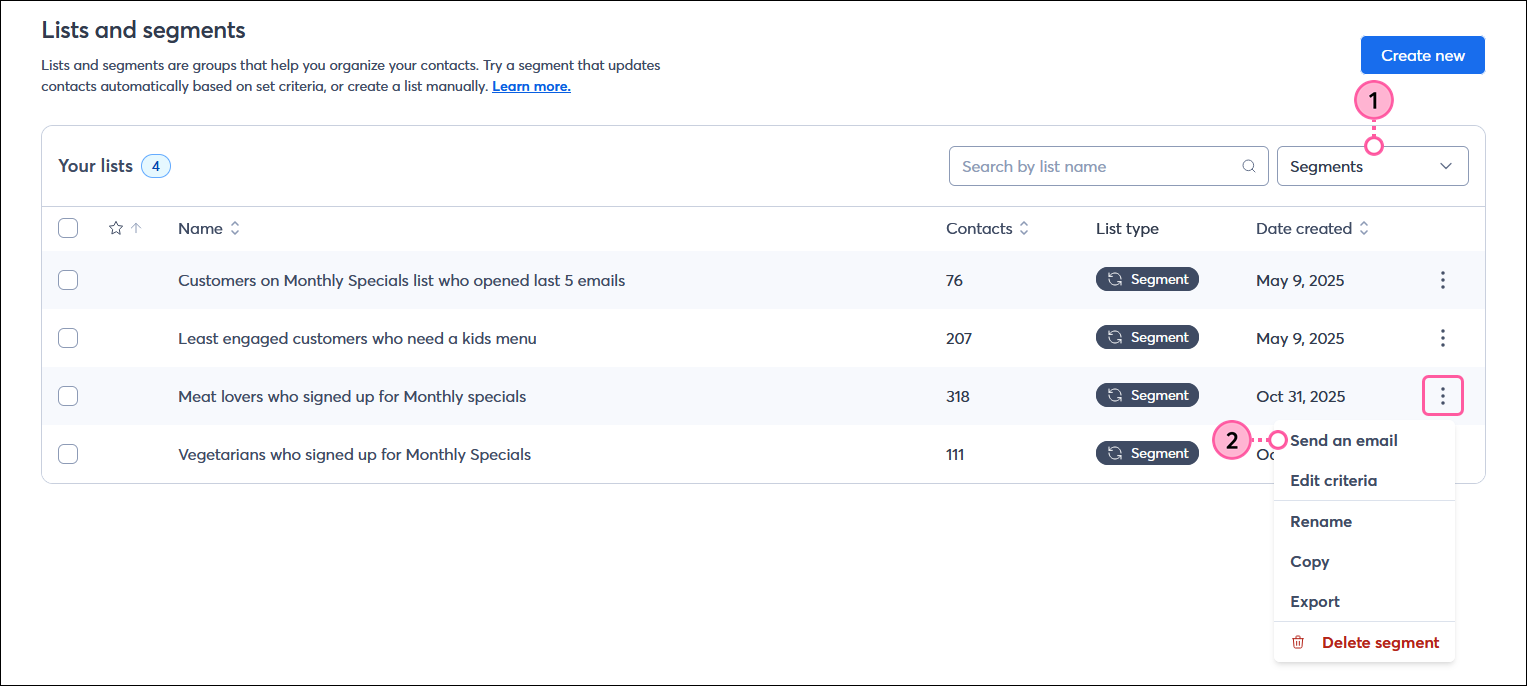Click the Segment badge on Vegetarians row

pos(1147,452)
